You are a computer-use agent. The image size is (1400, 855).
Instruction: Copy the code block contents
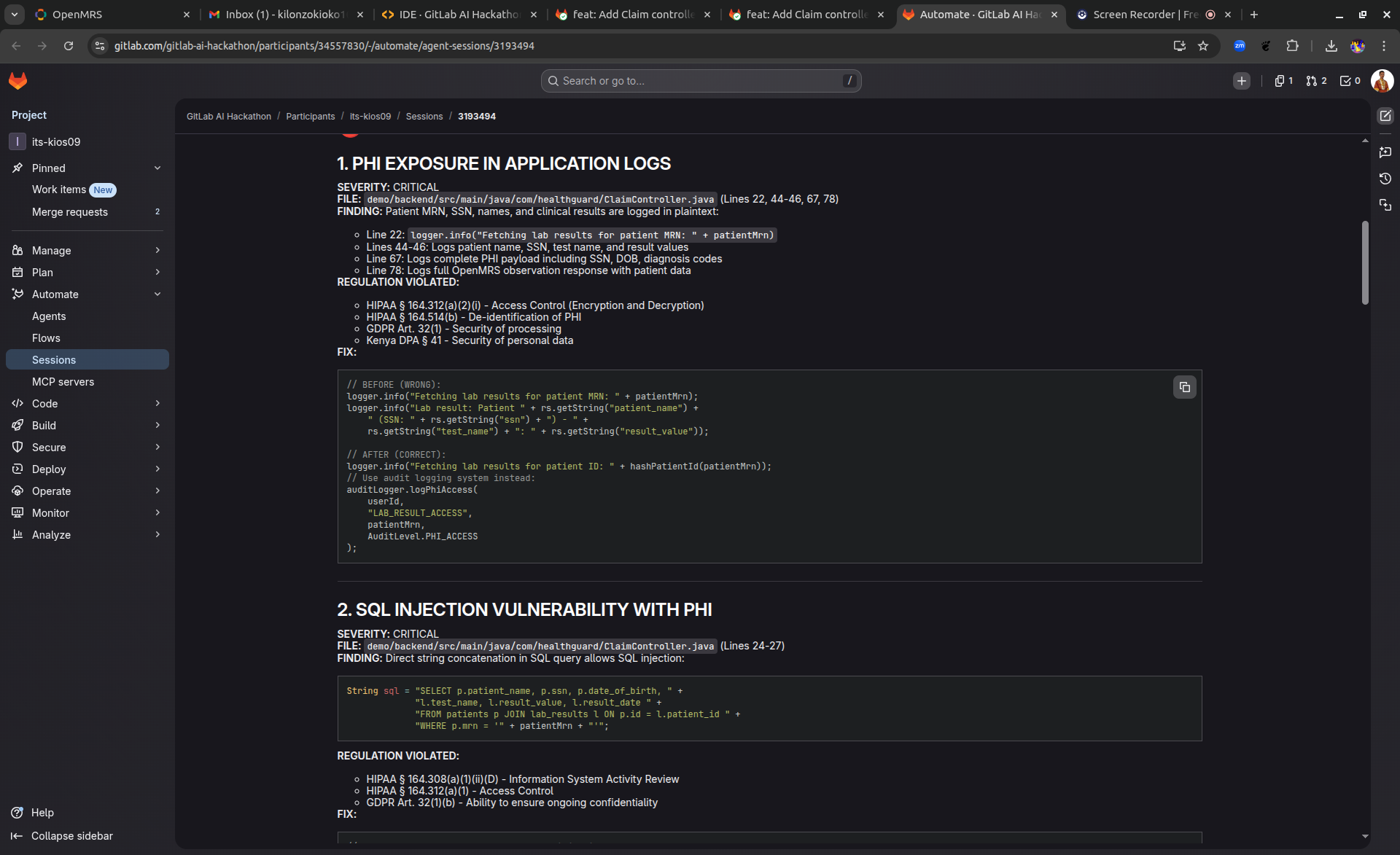coord(1184,387)
